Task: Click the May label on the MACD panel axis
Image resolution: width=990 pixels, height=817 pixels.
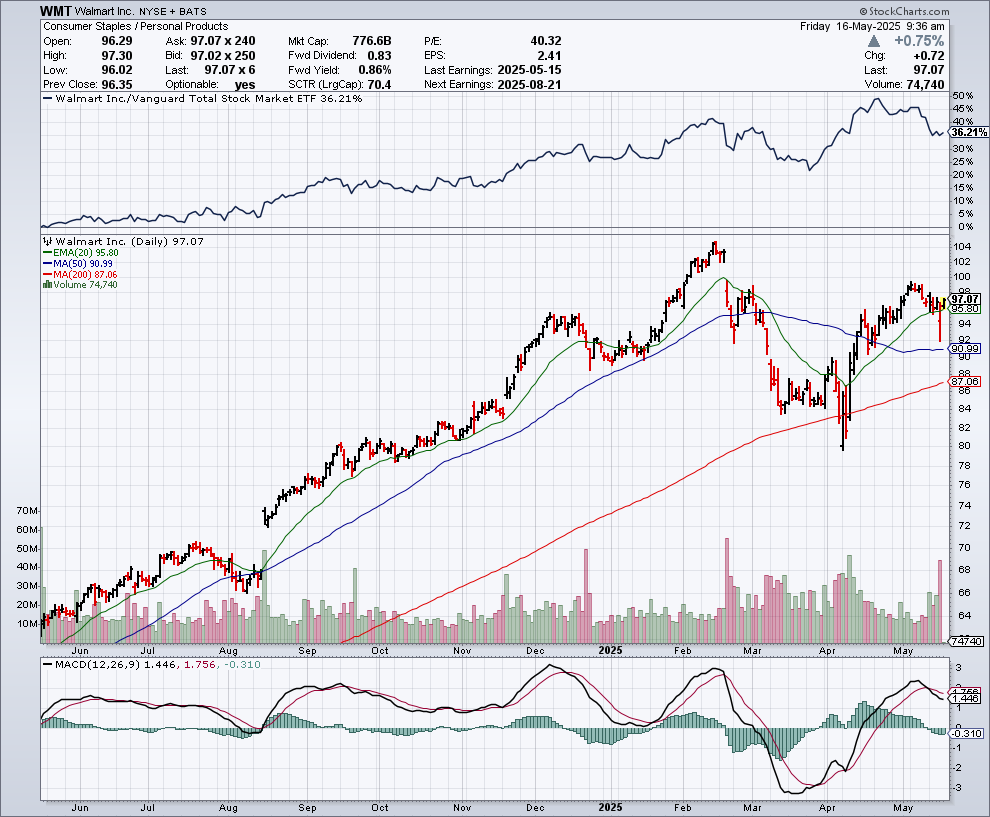Action: [904, 808]
